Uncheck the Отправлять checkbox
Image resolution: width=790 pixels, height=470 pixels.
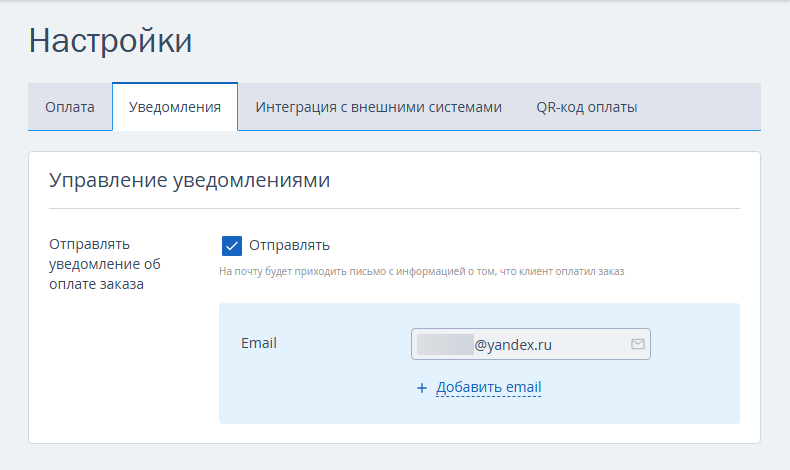click(x=232, y=246)
